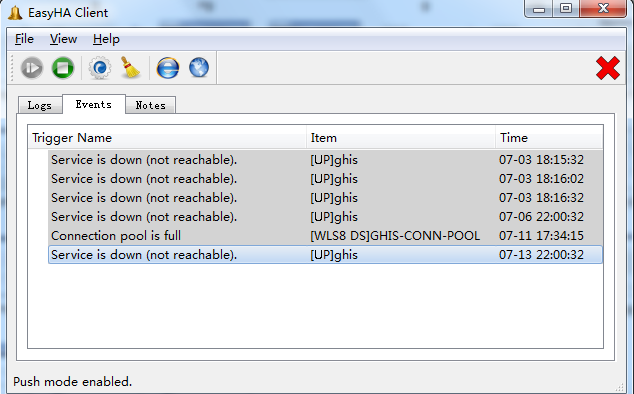This screenshot has height=394, width=634.
Task: Open settings via the gear icon
Action: click(100, 68)
